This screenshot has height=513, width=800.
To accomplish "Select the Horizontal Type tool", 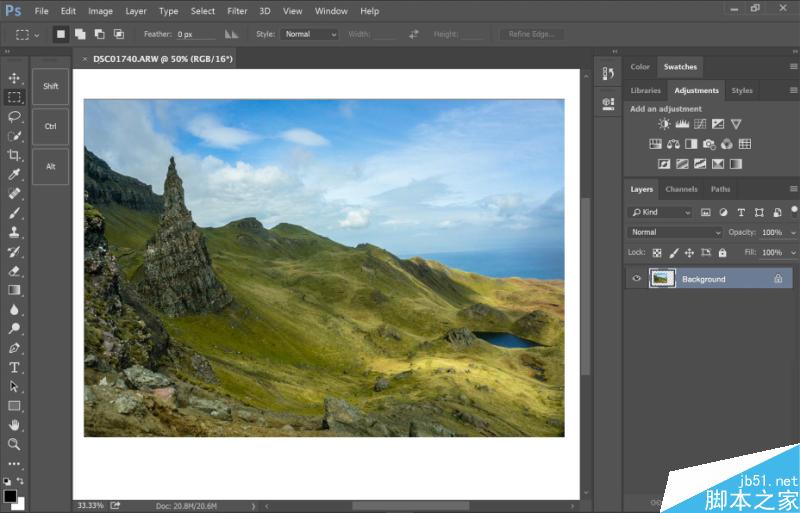I will coord(14,367).
